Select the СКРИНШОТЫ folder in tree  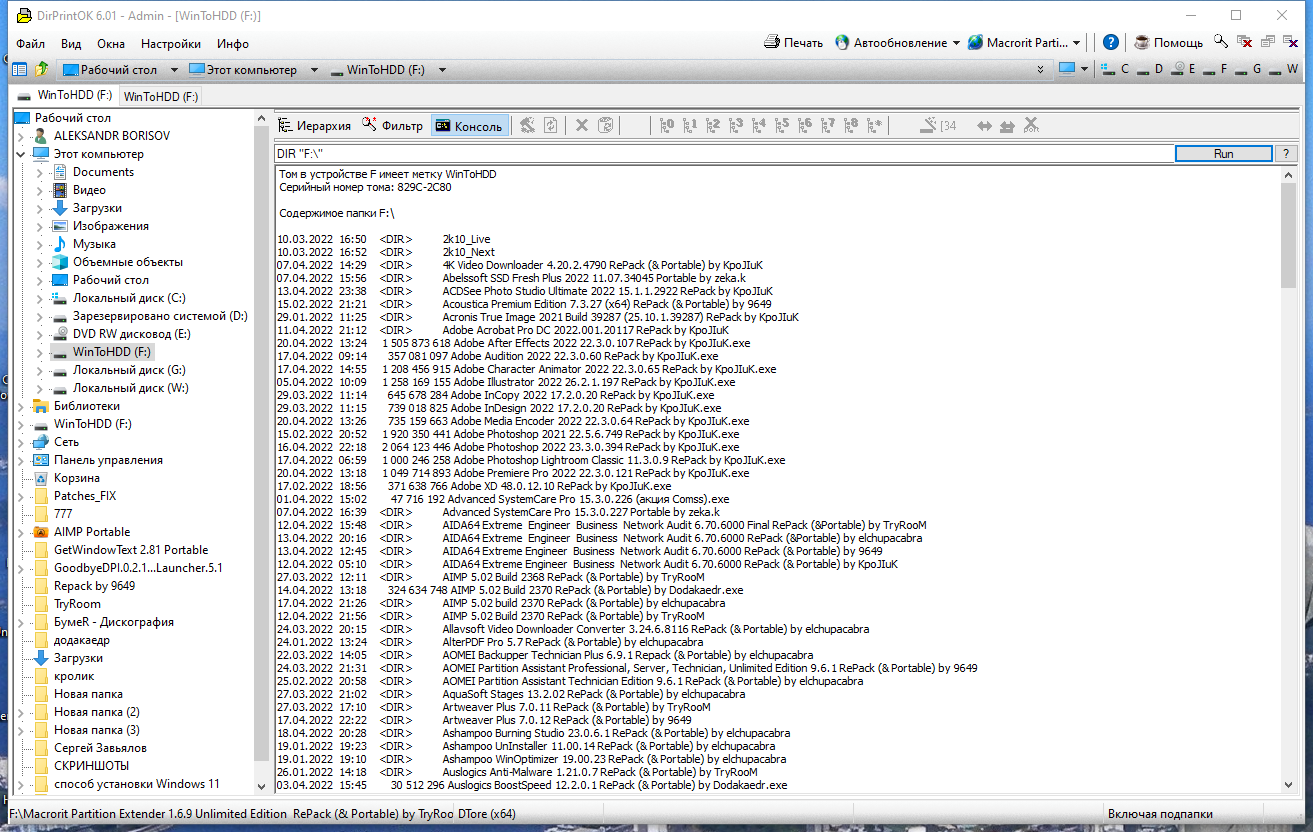pyautogui.click(x=91, y=766)
